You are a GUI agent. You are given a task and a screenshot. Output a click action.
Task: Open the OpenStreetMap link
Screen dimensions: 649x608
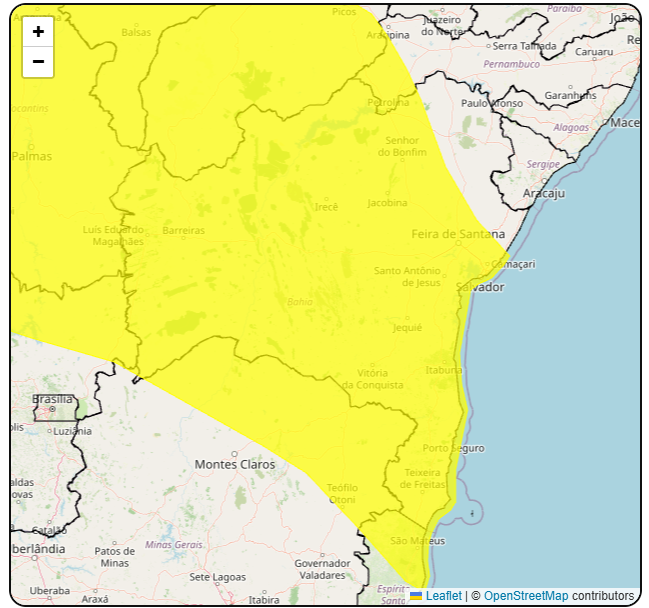(x=526, y=596)
